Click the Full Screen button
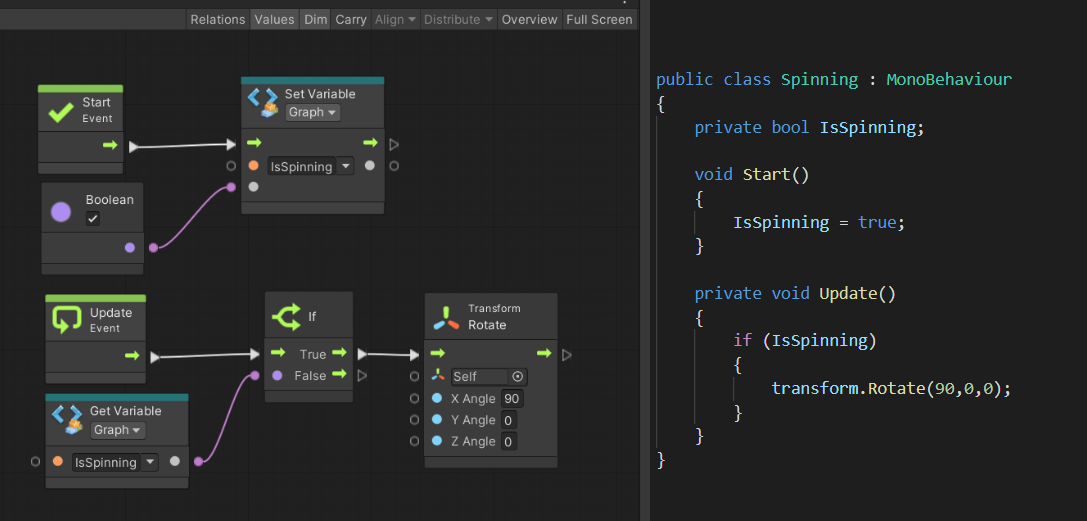This screenshot has height=521, width=1087. click(599, 19)
